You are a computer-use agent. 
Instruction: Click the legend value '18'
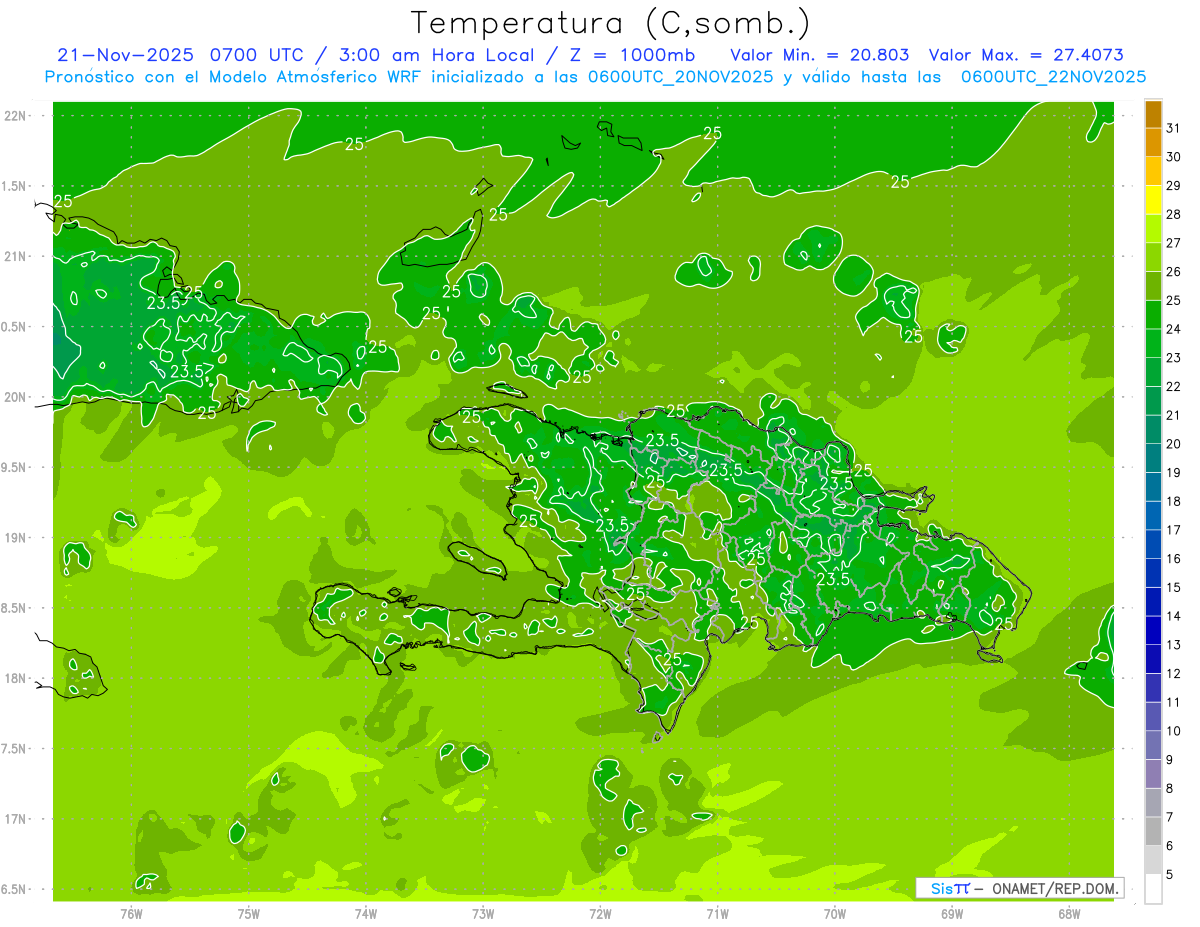coord(1174,501)
